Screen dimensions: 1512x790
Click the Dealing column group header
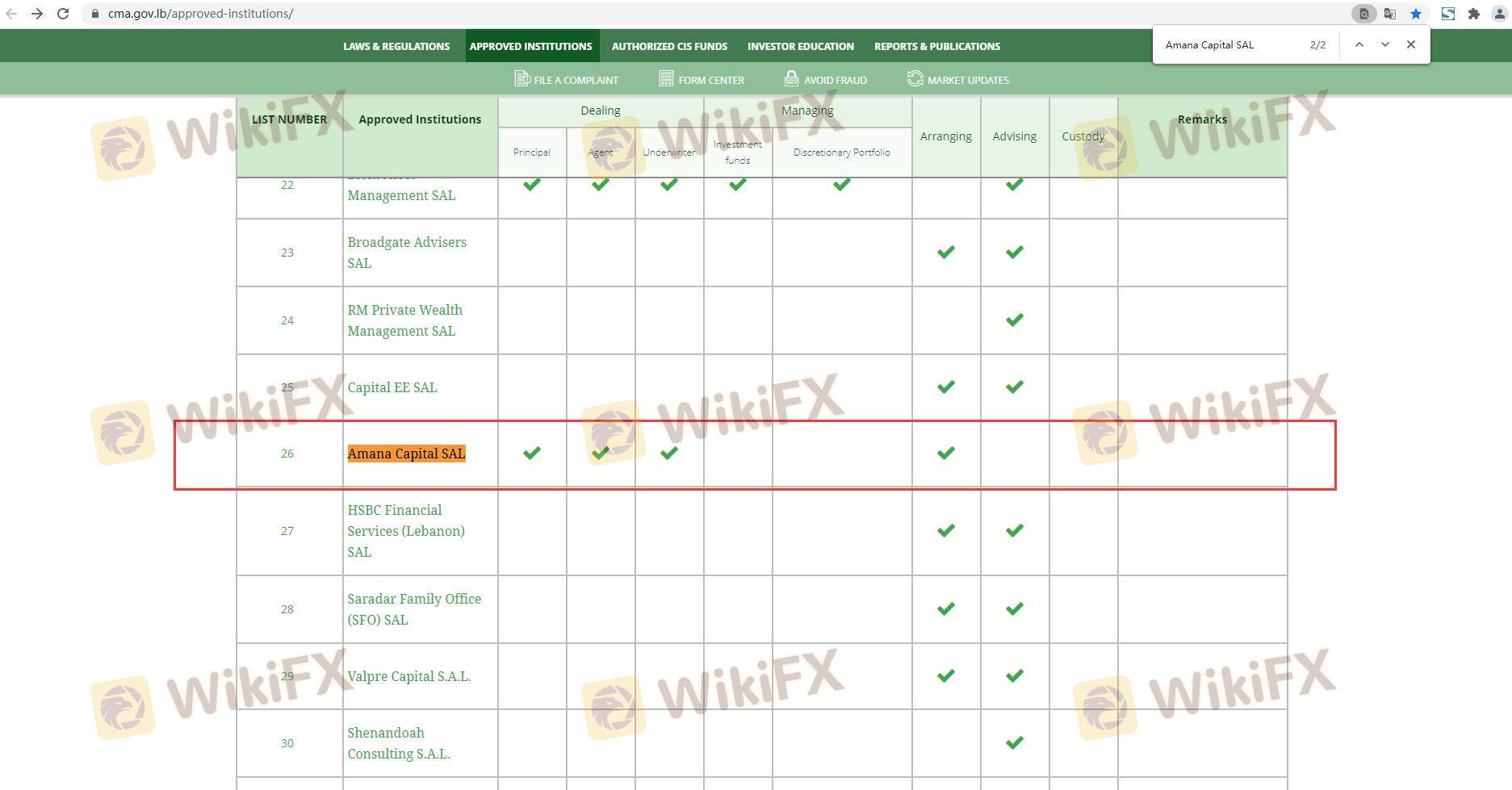click(x=601, y=111)
